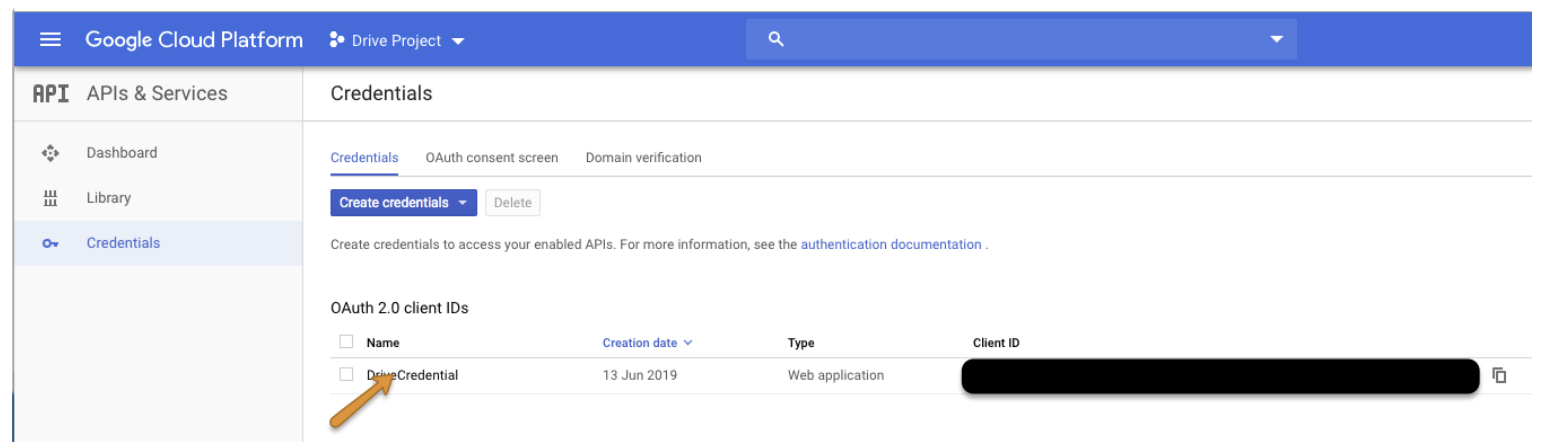Switch to OAuth consent screen tab
Screen dimensions: 1548x442
tap(491, 158)
